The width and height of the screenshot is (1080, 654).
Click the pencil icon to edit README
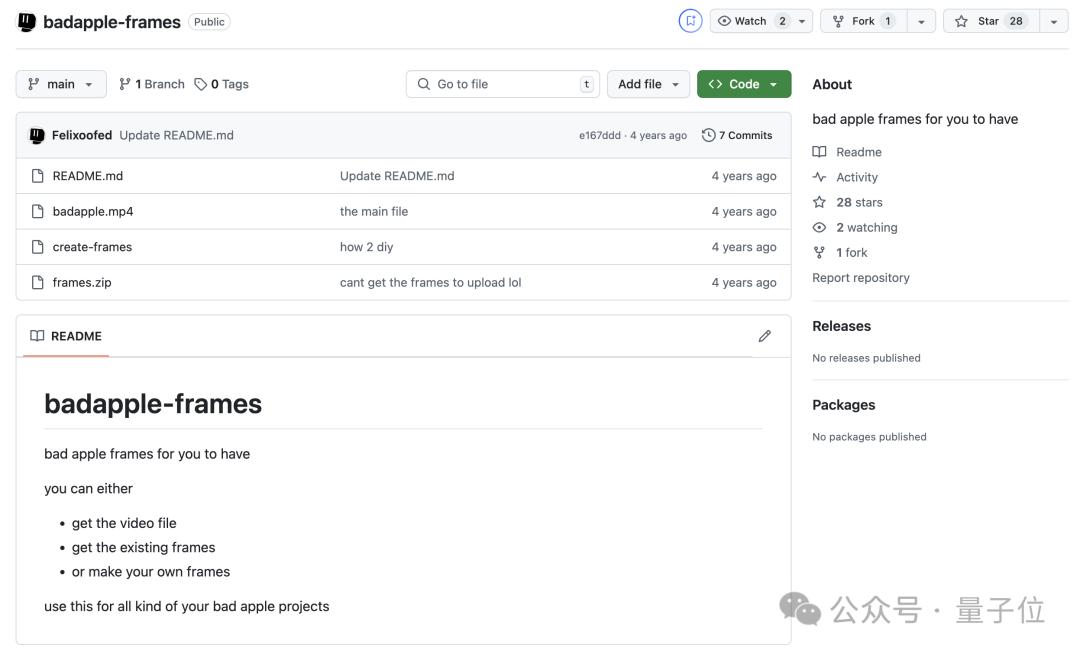click(764, 336)
